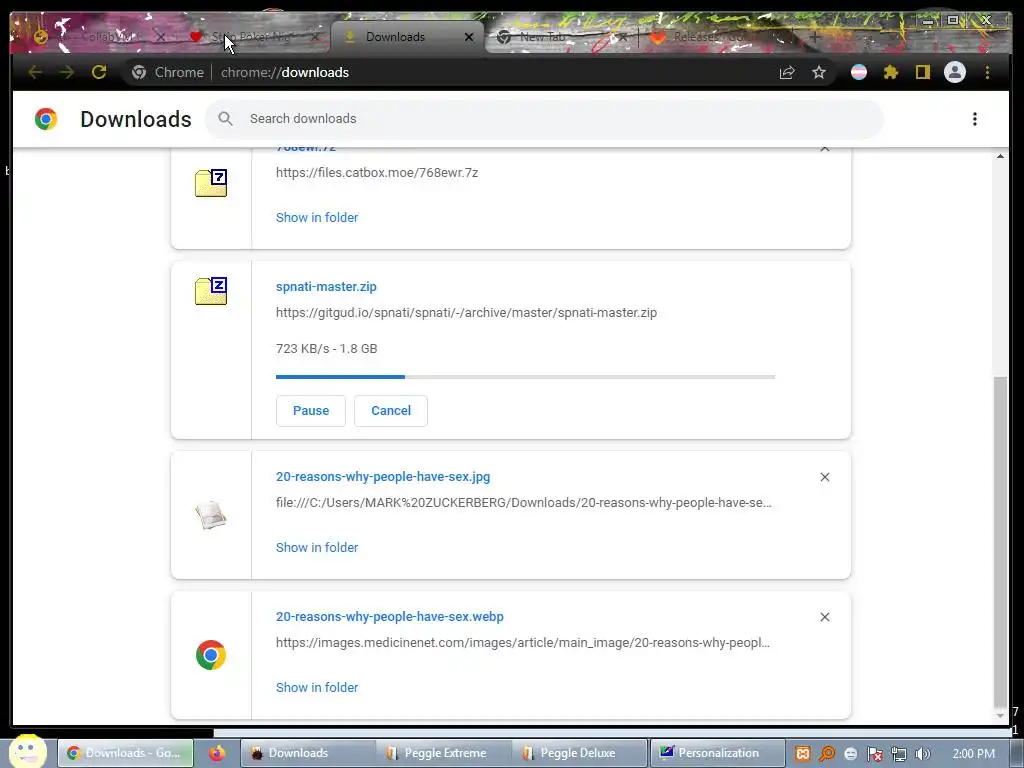Click the volume speaker tray icon
The width and height of the screenshot is (1024, 768).
coord(923,754)
